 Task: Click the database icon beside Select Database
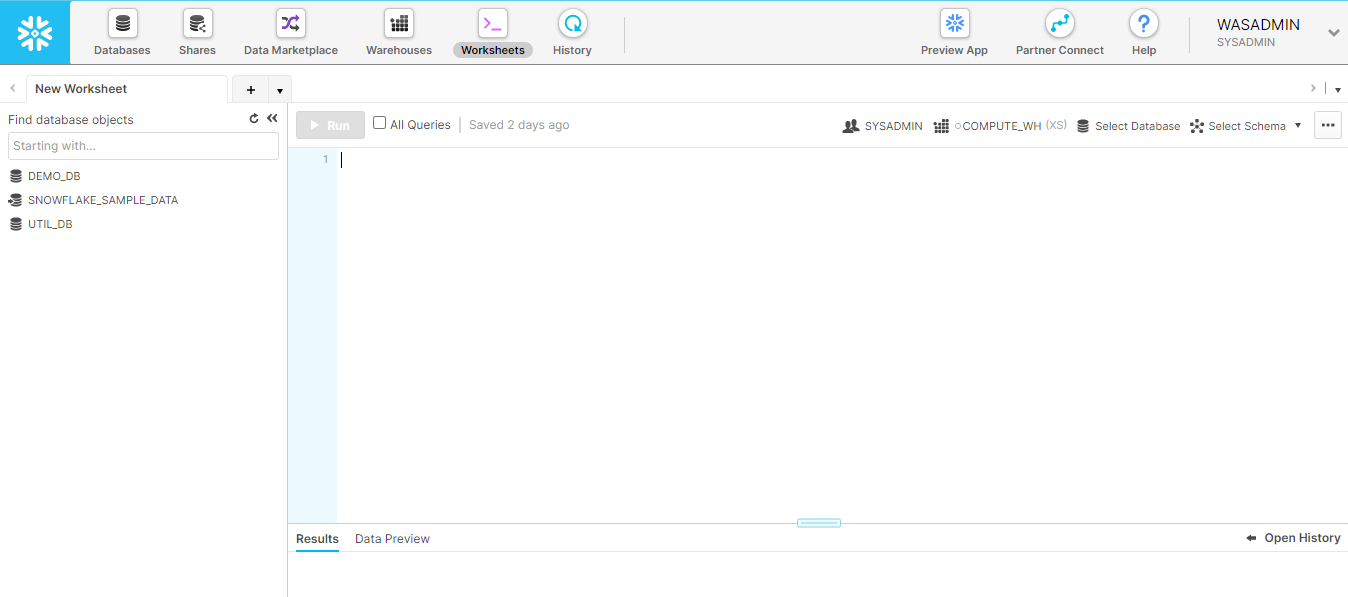pyautogui.click(x=1083, y=126)
